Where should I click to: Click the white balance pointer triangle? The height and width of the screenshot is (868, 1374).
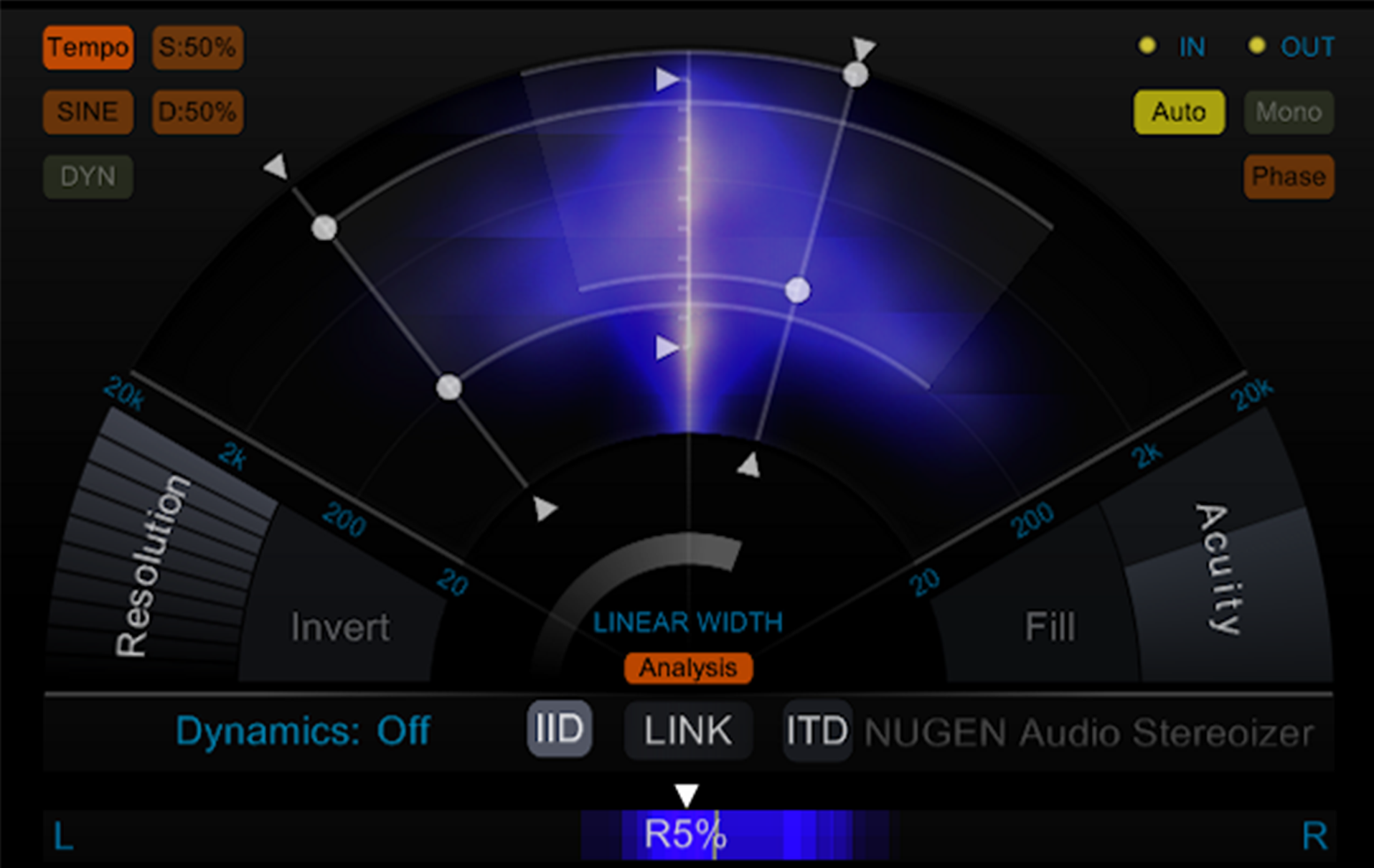tap(687, 795)
